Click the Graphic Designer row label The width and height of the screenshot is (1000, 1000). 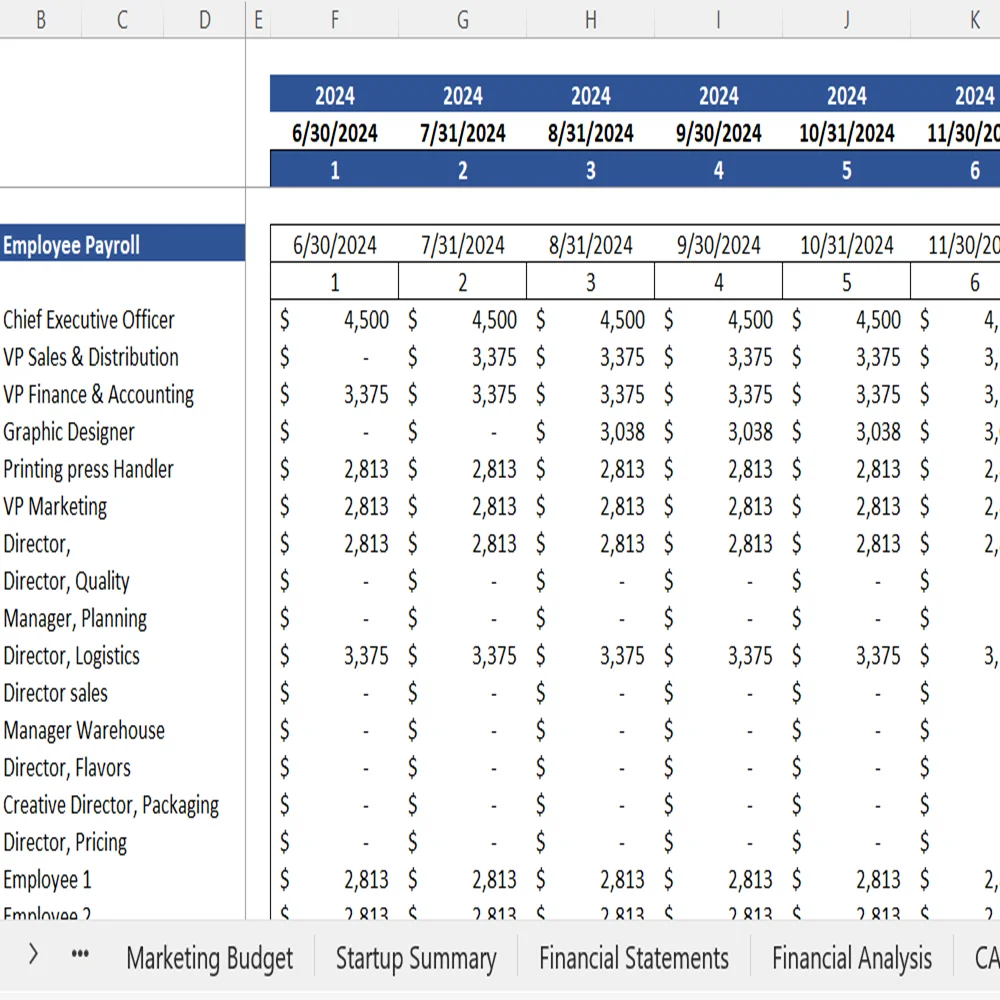(x=68, y=432)
